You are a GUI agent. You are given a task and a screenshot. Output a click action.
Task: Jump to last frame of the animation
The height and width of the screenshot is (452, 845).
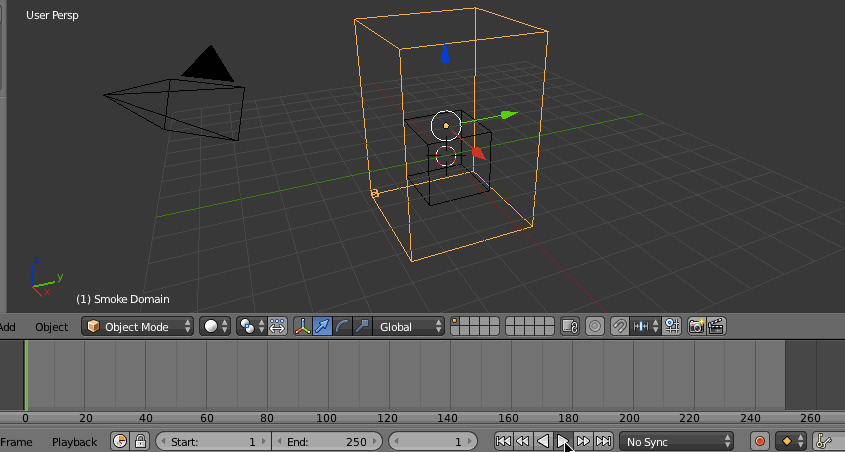[x=602, y=442]
